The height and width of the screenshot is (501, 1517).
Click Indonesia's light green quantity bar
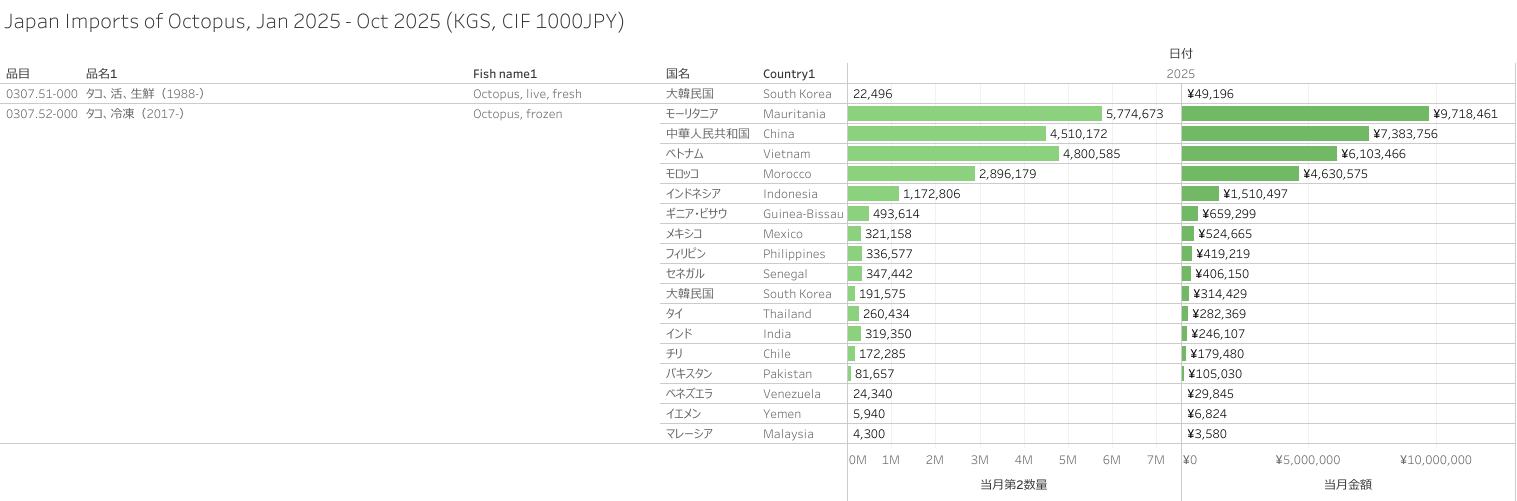pyautogui.click(x=873, y=194)
